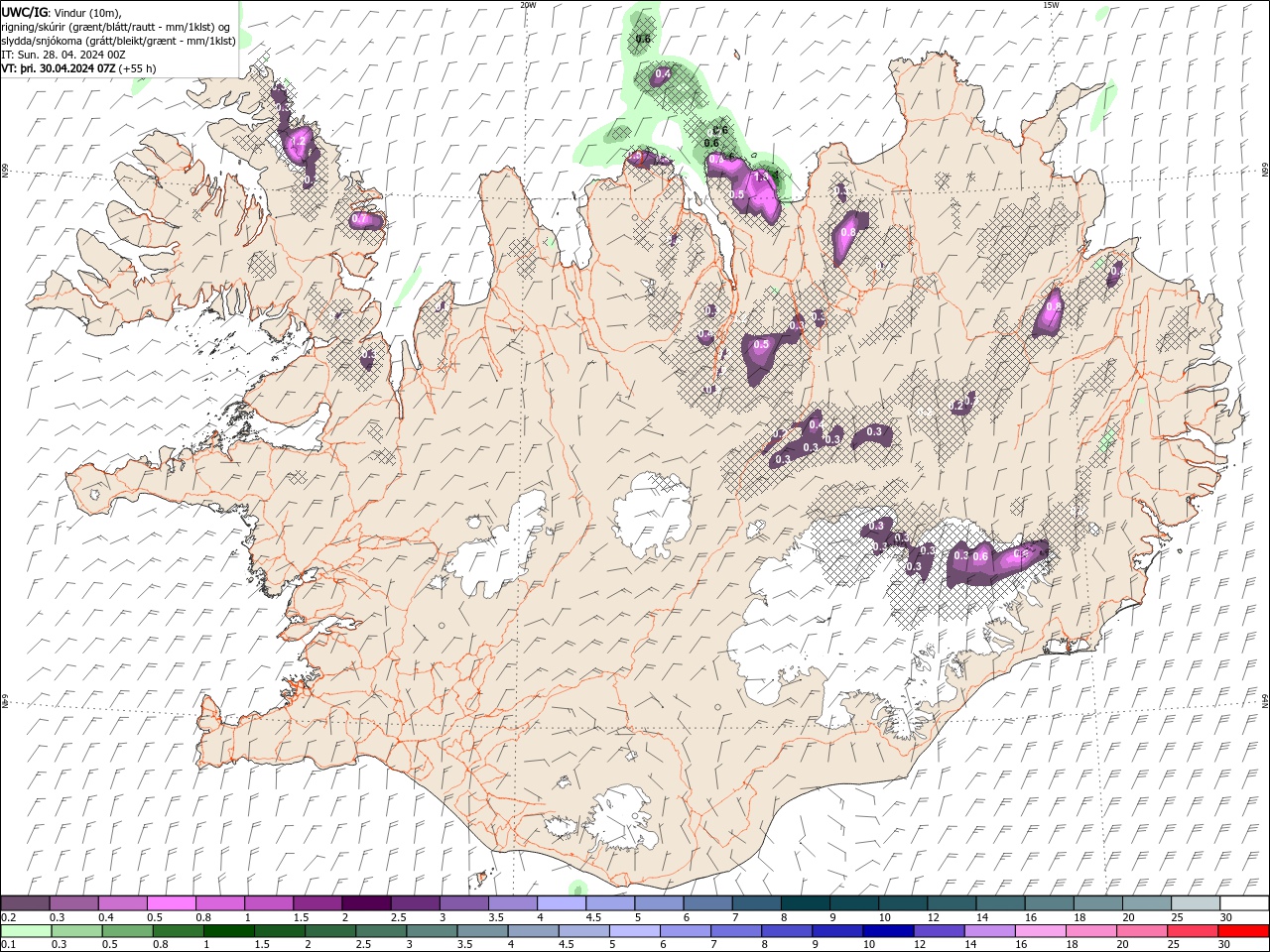Click the 'rigning/skúrir' legend description line
Viewport: 1270px width, 952px height.
click(x=116, y=27)
